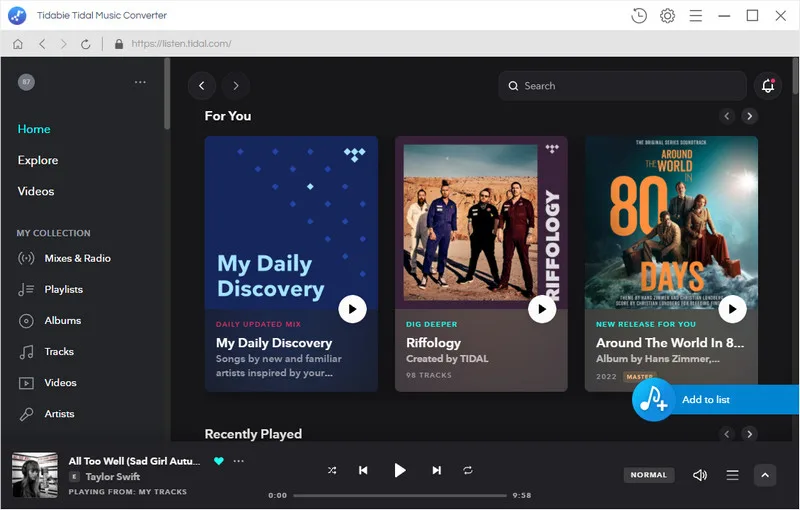
Task: Mute volume speaker icon
Action: coord(699,475)
